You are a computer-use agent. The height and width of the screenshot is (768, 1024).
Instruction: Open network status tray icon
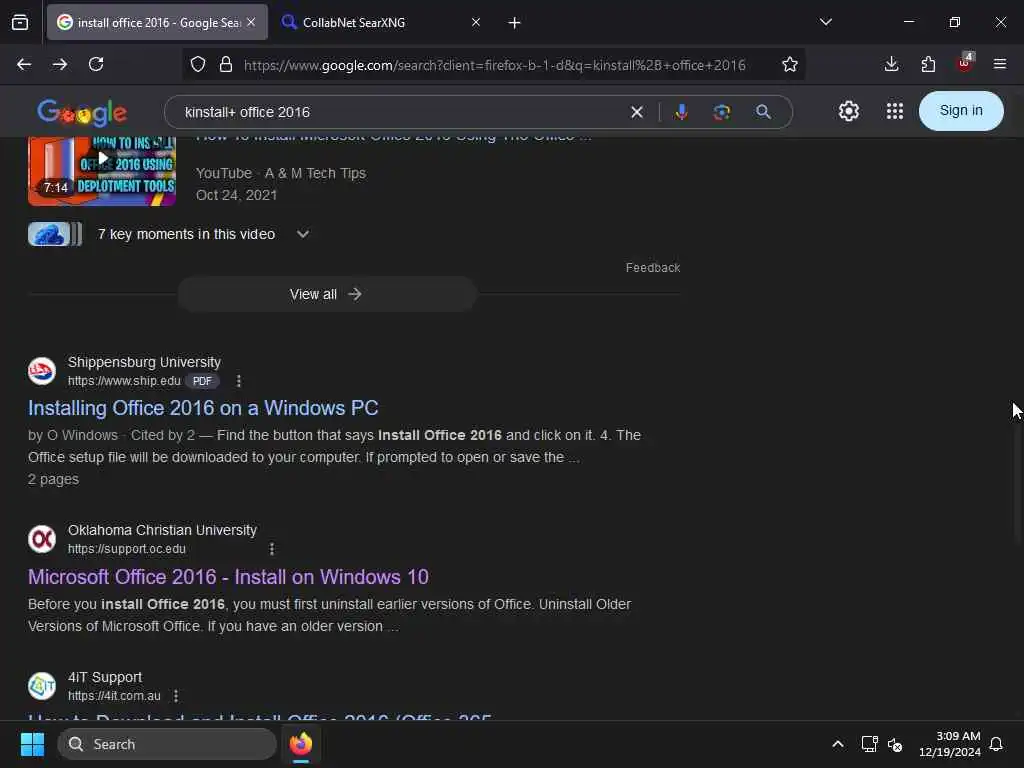pyautogui.click(x=869, y=744)
